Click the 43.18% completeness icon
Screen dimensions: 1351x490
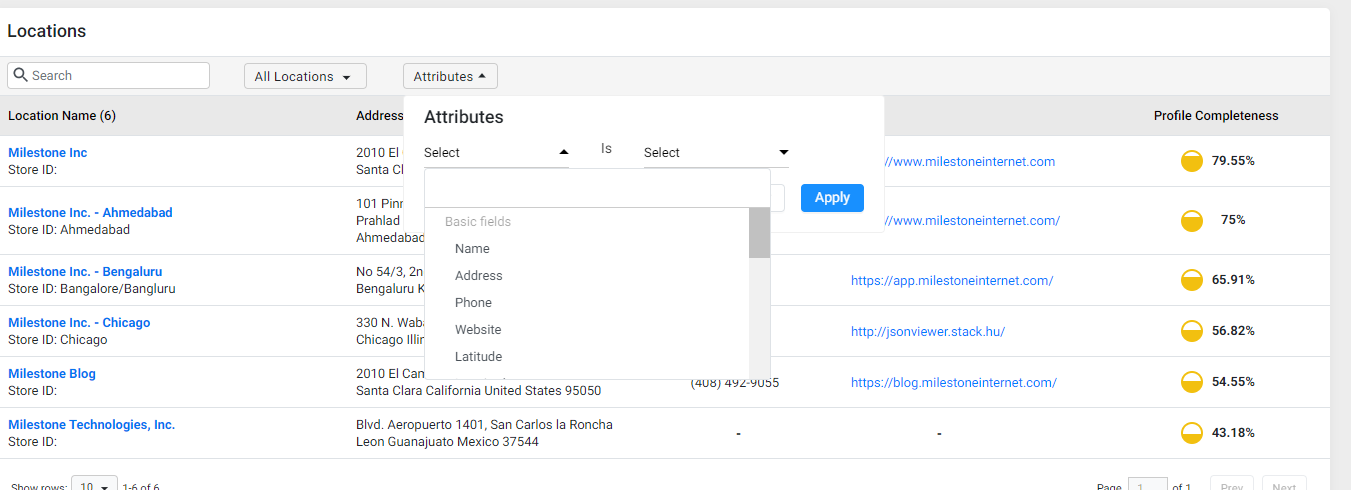click(x=1192, y=433)
